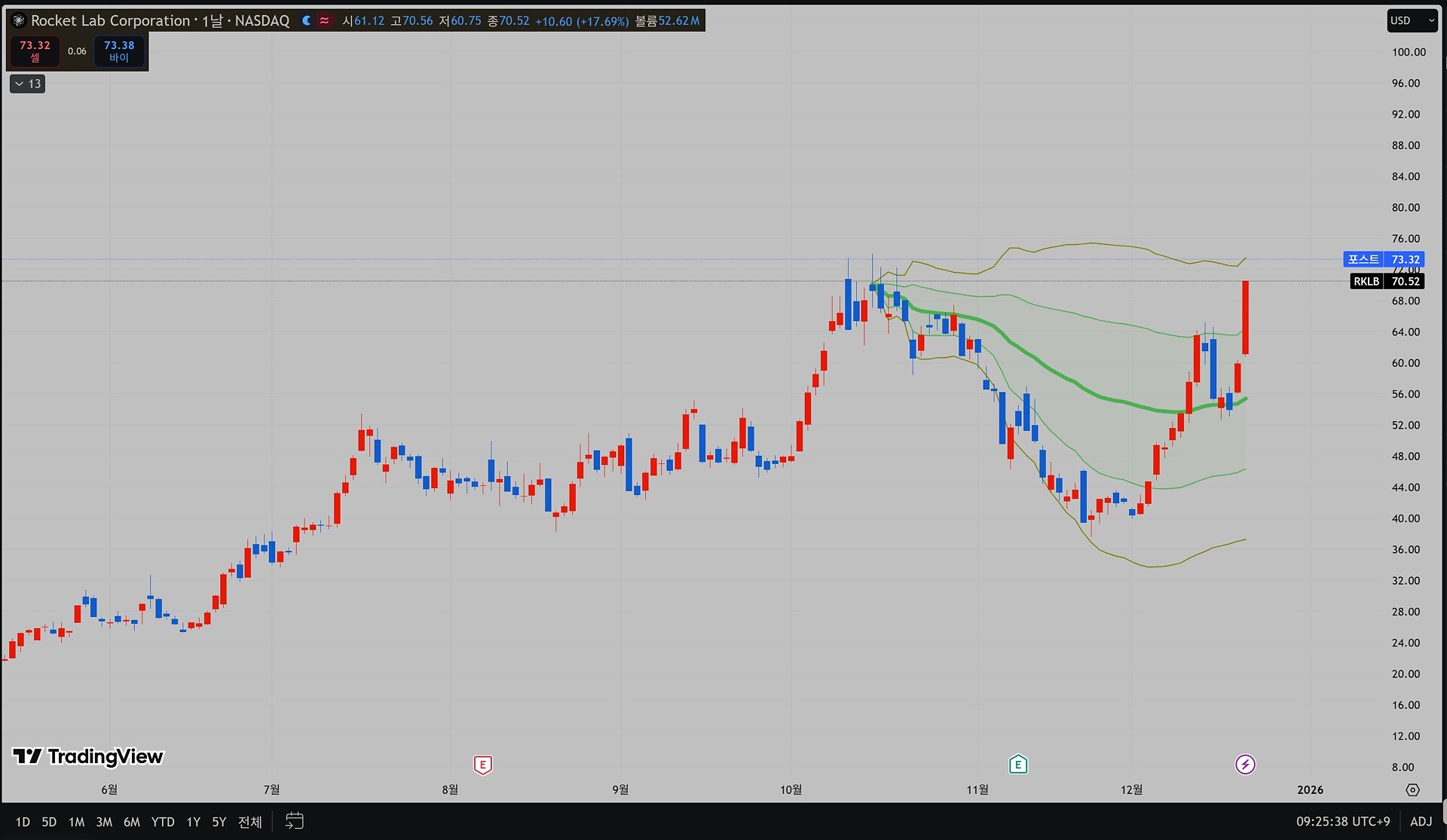Open timezone menu at 09:25:38 UTC+9
This screenshot has height=840, width=1447.
point(1342,821)
